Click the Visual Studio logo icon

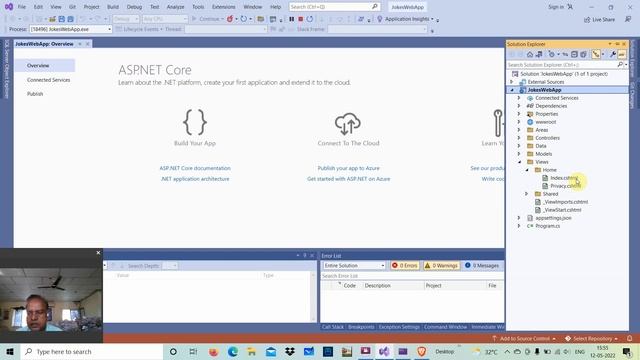click(9, 7)
